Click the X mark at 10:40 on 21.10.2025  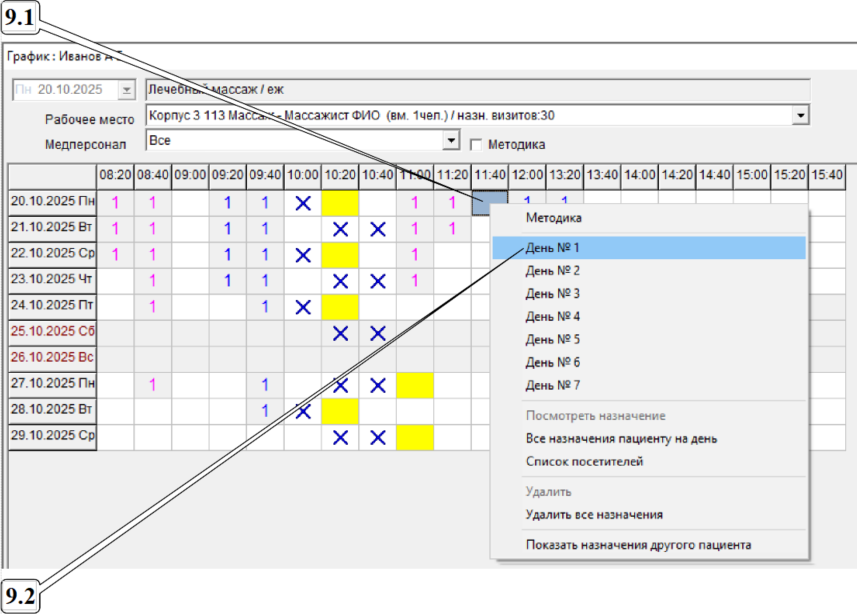(377, 228)
